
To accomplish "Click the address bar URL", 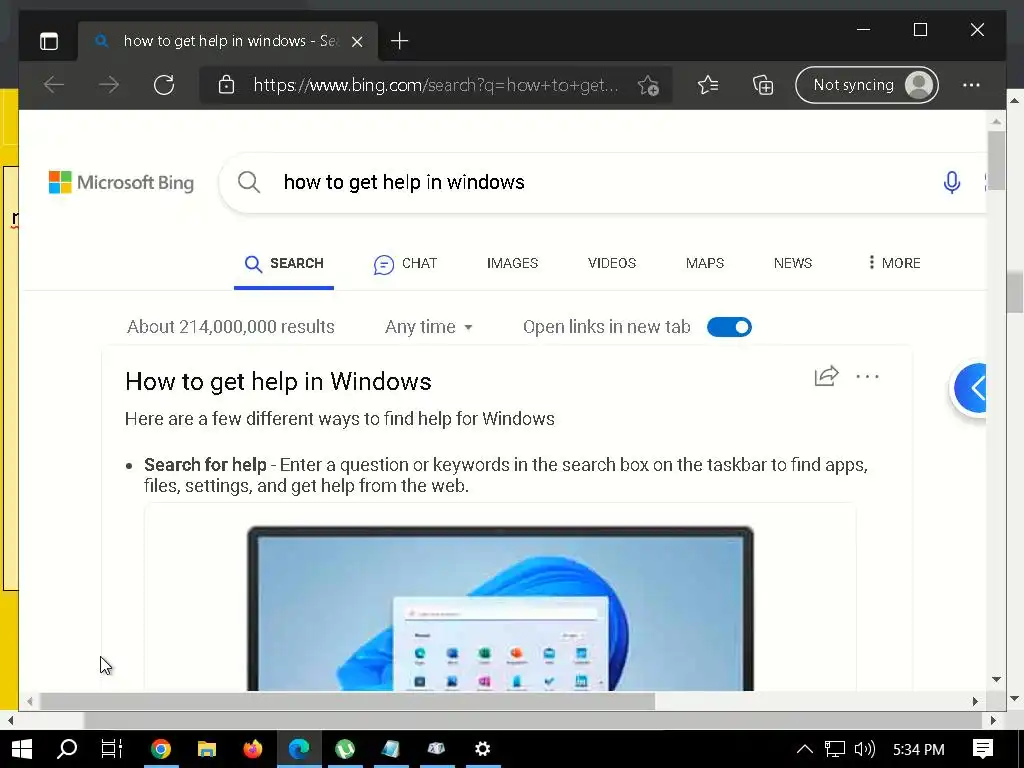I will pos(436,85).
